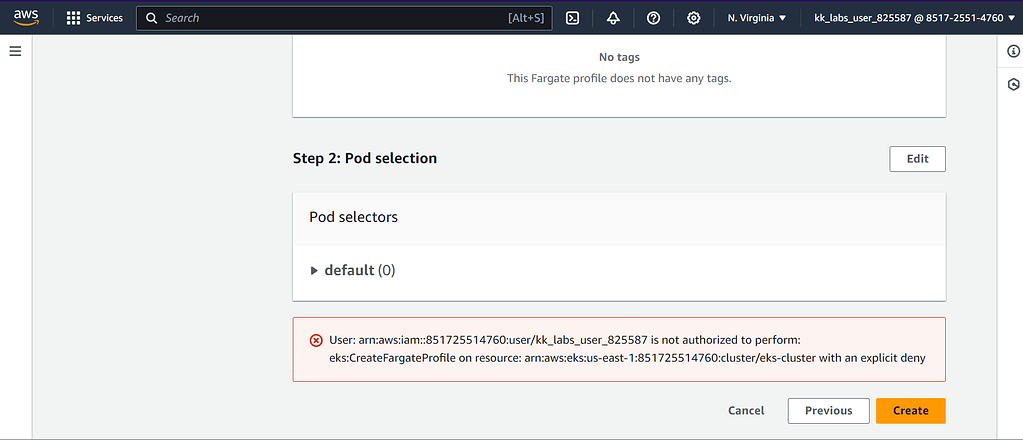Viewport: 1023px width, 440px height.
Task: Go back with the Previous button
Action: [828, 410]
